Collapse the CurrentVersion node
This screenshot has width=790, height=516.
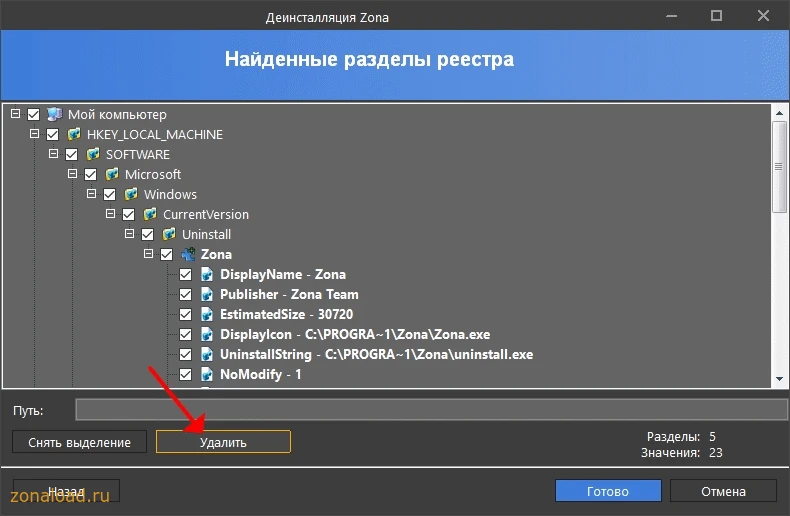click(110, 214)
